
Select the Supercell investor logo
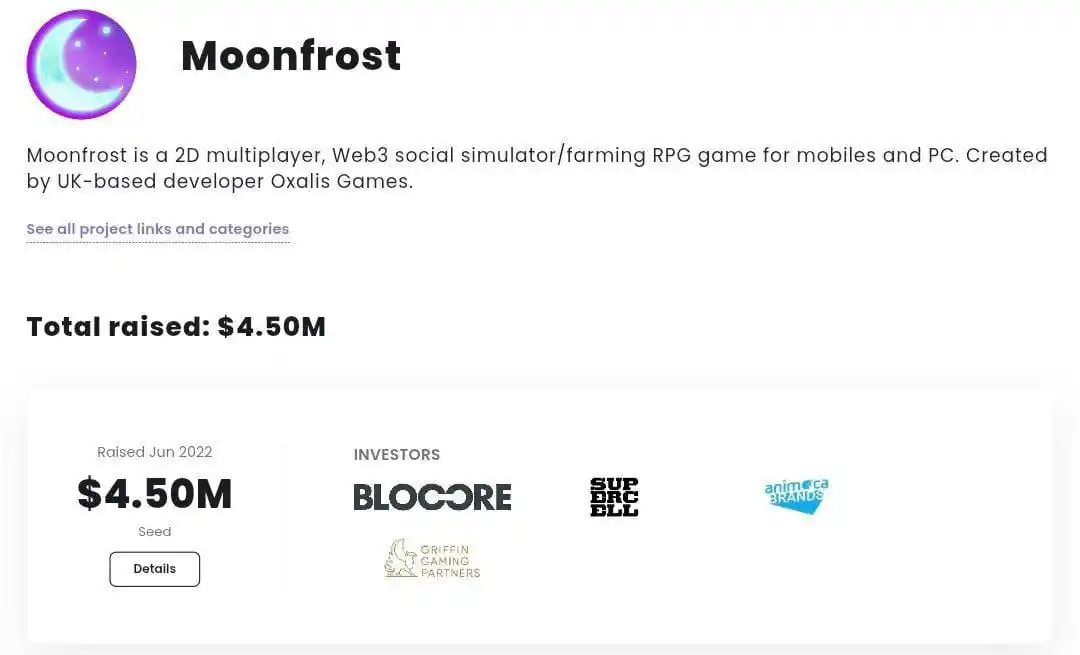click(614, 497)
